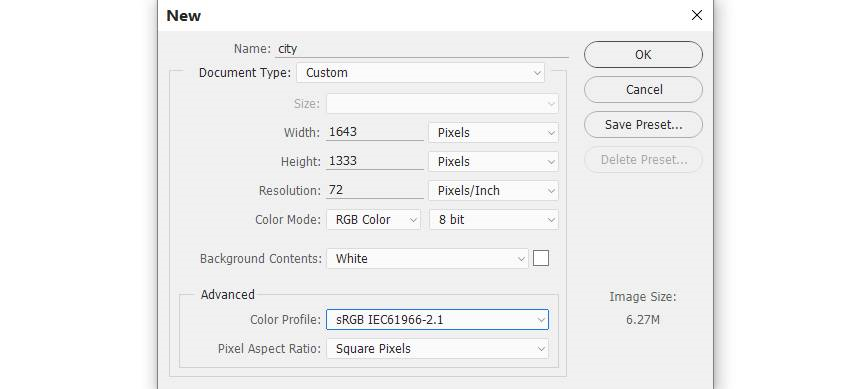Click the OK button
This screenshot has width=850, height=389.
pyautogui.click(x=643, y=55)
